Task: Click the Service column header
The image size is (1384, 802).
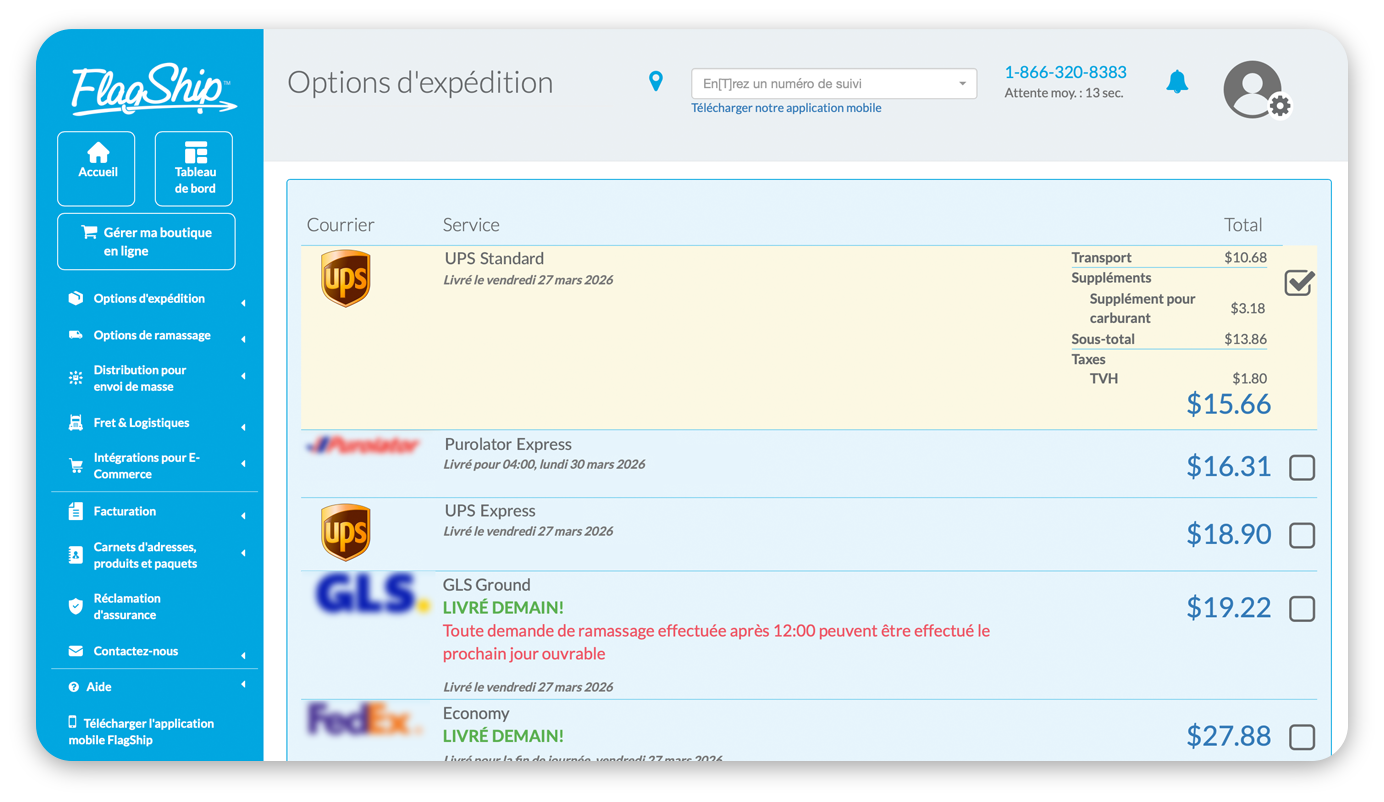Action: coord(471,225)
